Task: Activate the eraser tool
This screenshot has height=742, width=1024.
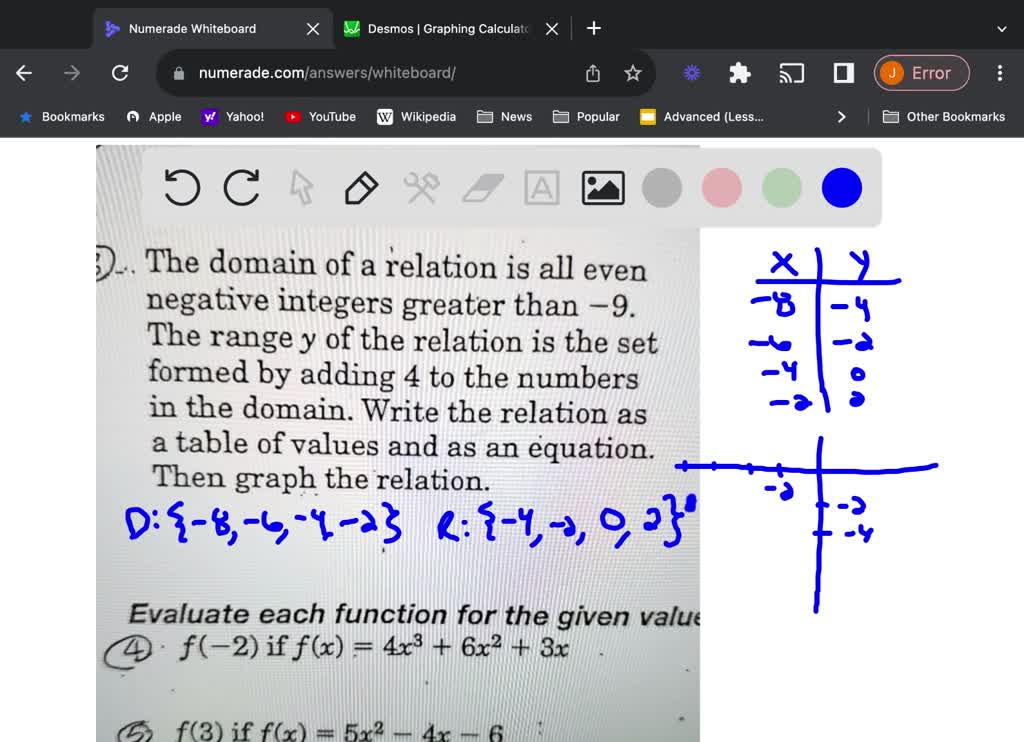Action: click(481, 188)
